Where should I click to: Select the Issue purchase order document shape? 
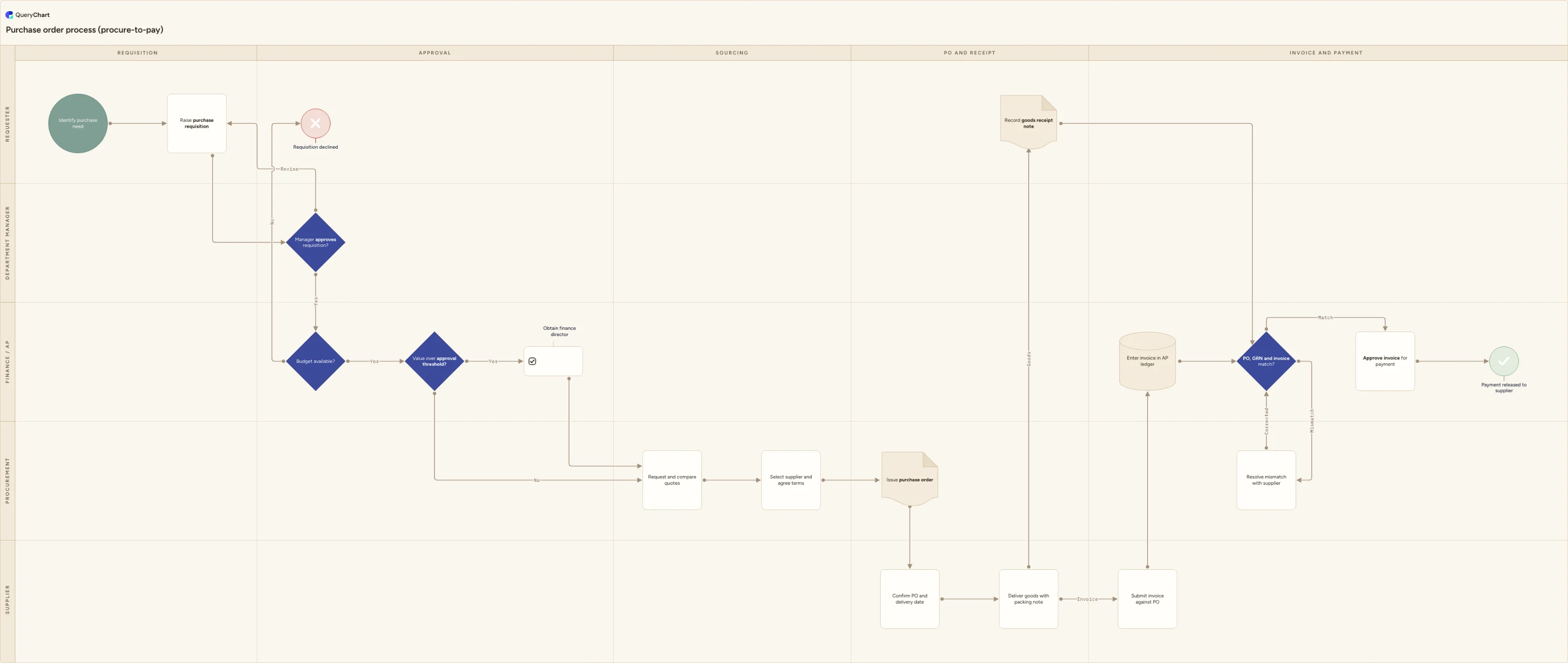(x=909, y=479)
